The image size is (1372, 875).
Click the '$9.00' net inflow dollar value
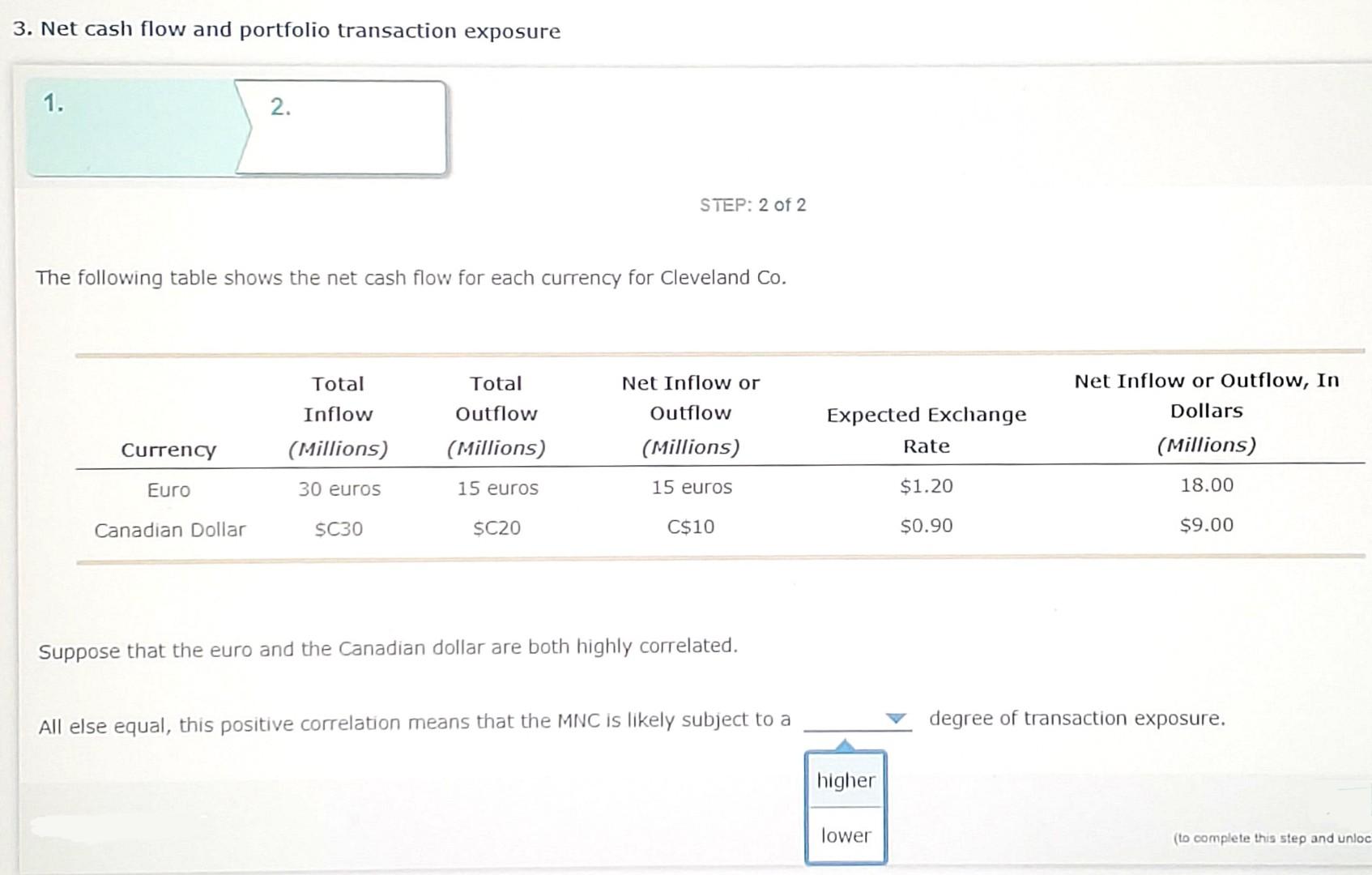(1206, 525)
